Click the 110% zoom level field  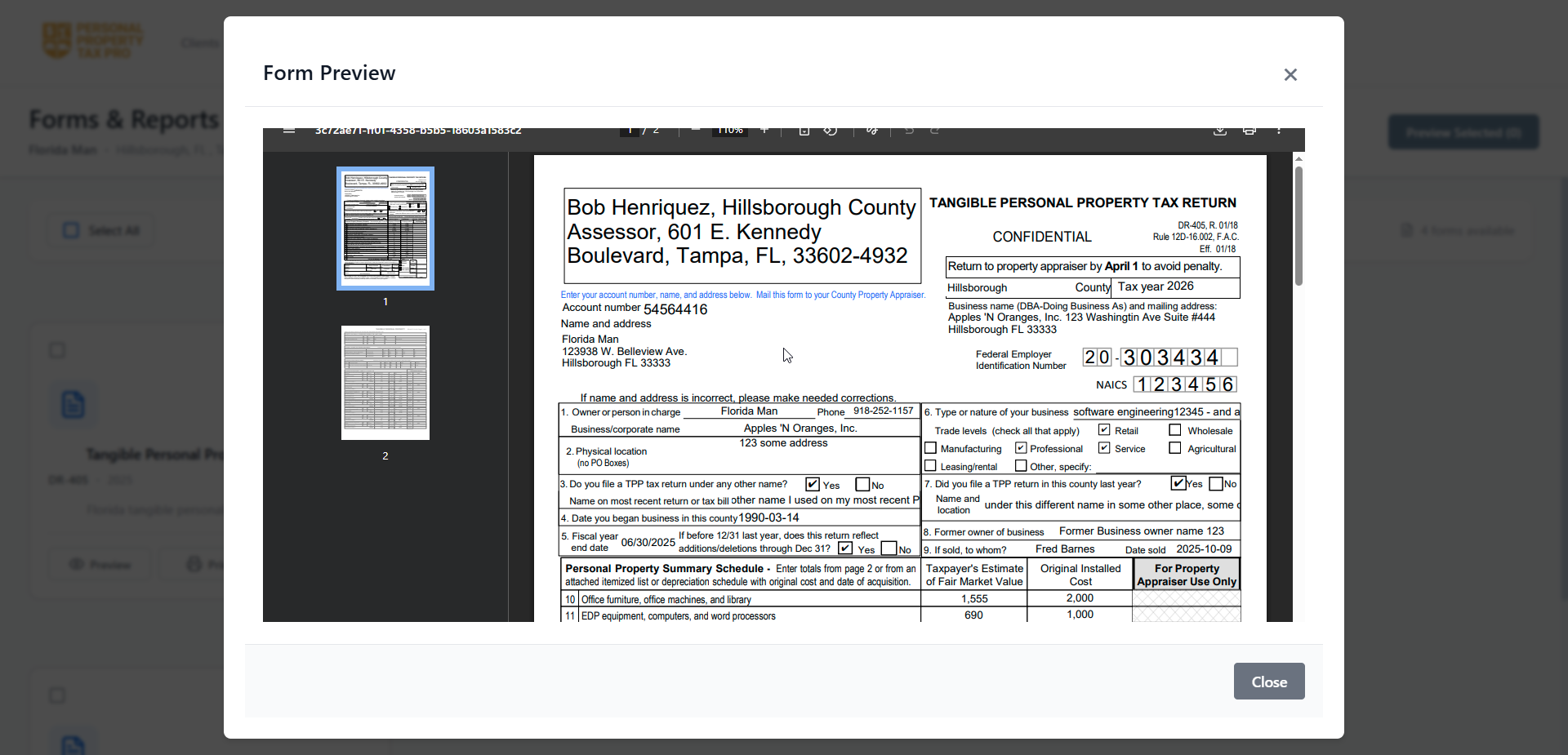[x=730, y=131]
